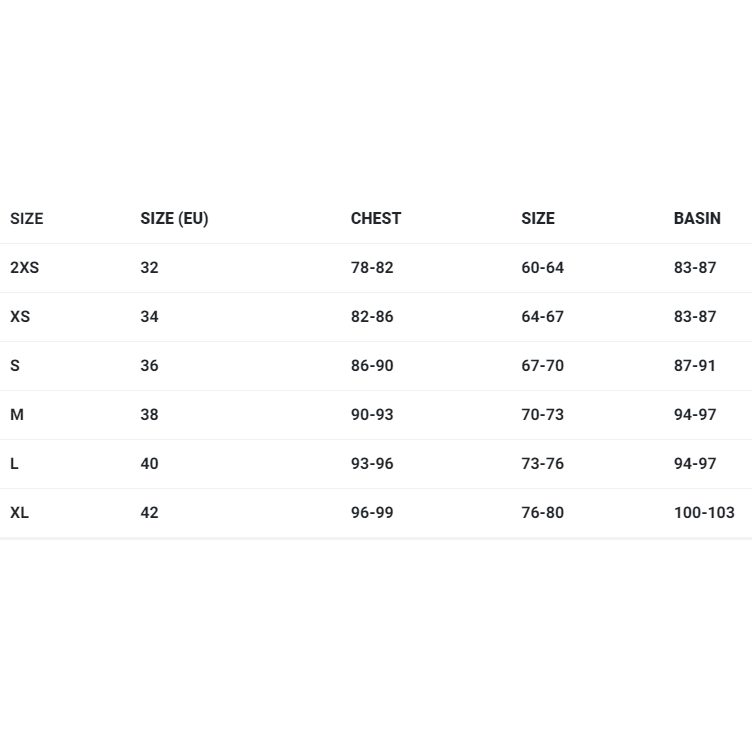Click the XL size row label

pyautogui.click(x=19, y=512)
